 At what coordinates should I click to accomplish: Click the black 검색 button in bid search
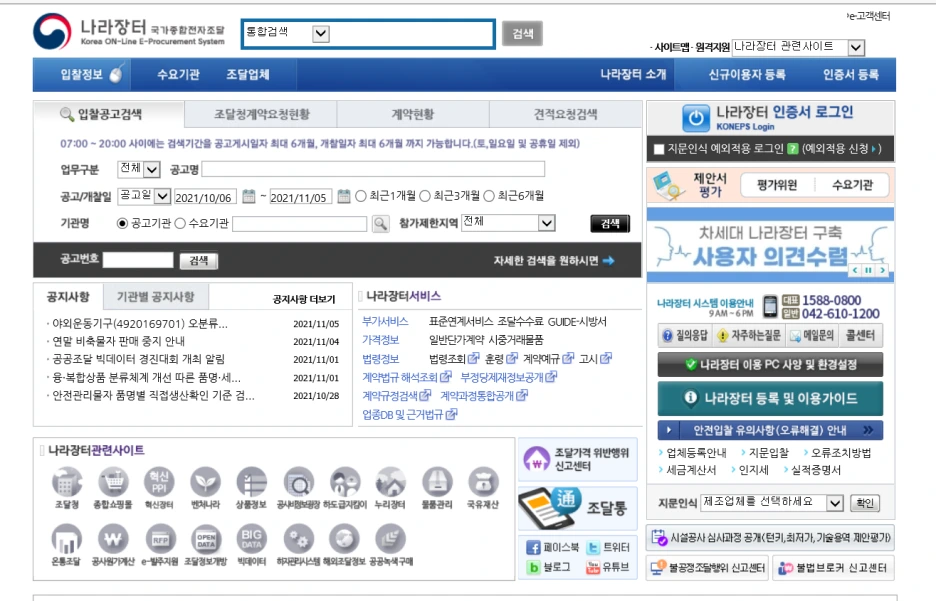pyautogui.click(x=610, y=223)
